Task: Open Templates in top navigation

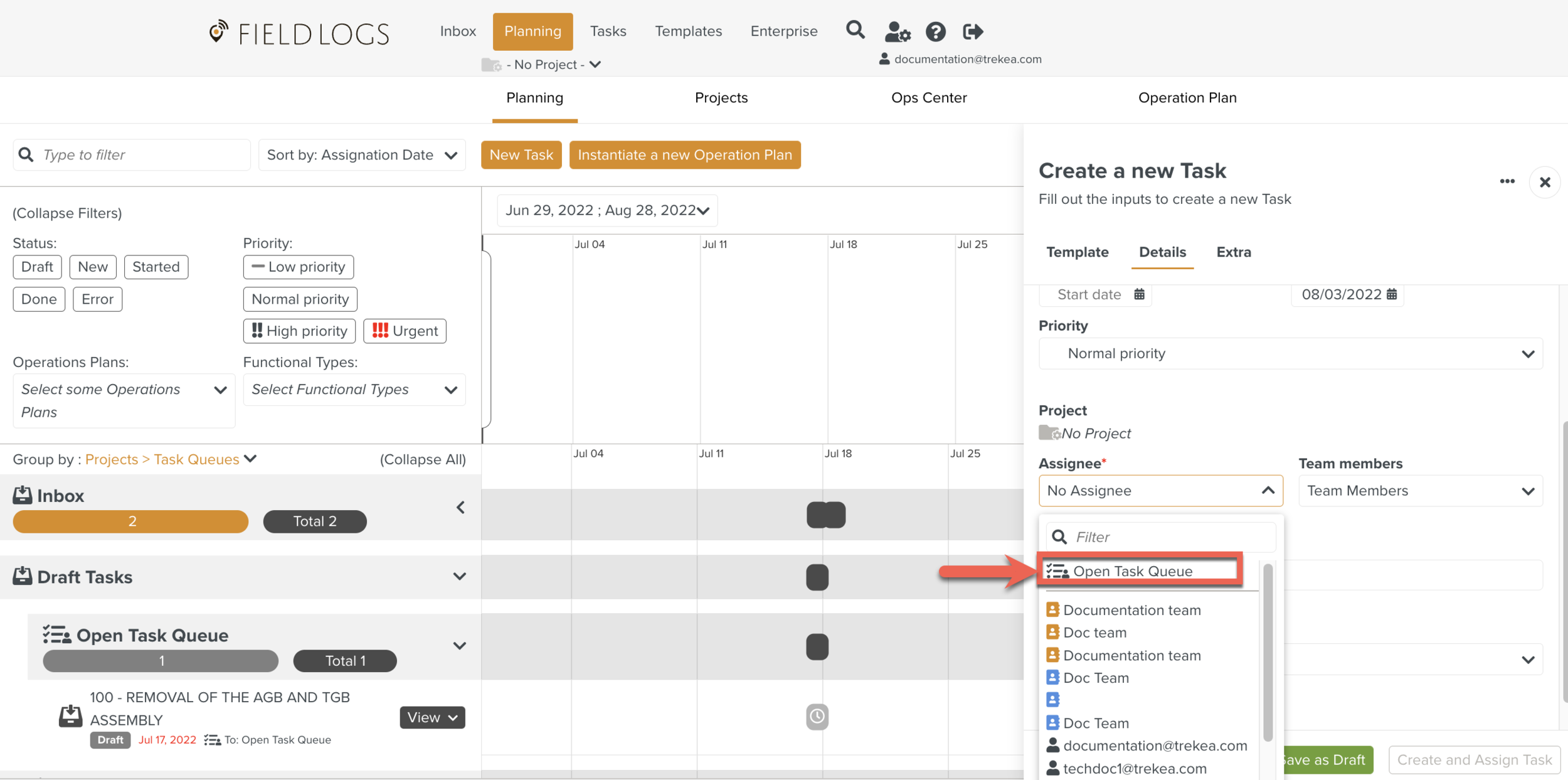Action: tap(688, 31)
